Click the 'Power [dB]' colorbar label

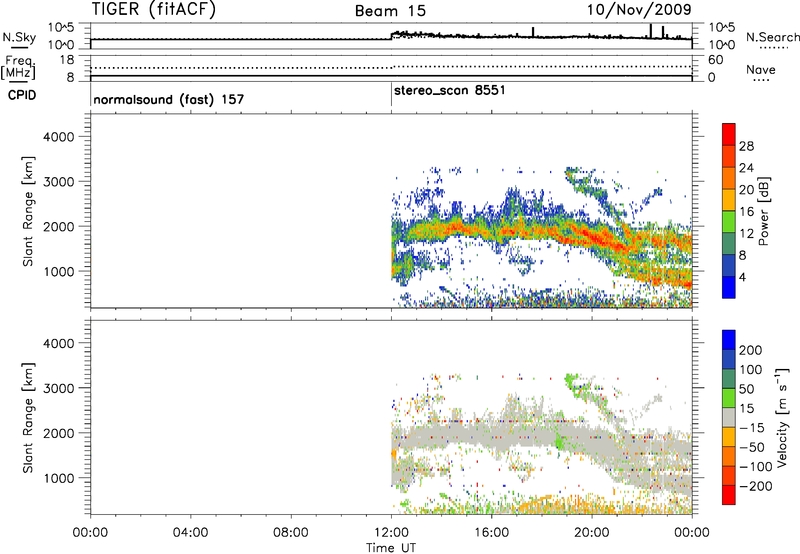[x=763, y=211]
